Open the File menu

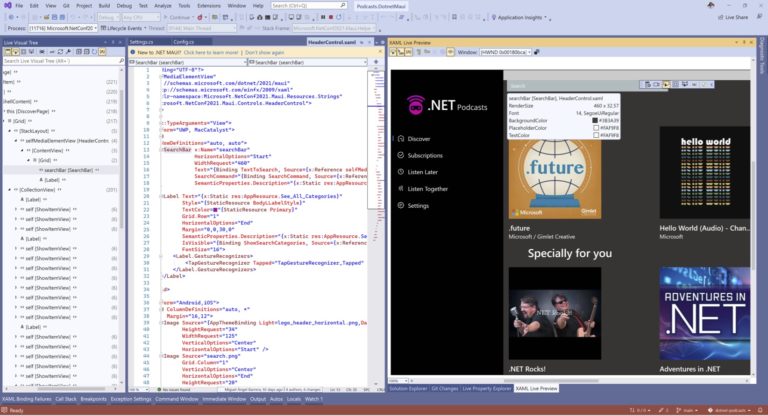click(x=19, y=6)
